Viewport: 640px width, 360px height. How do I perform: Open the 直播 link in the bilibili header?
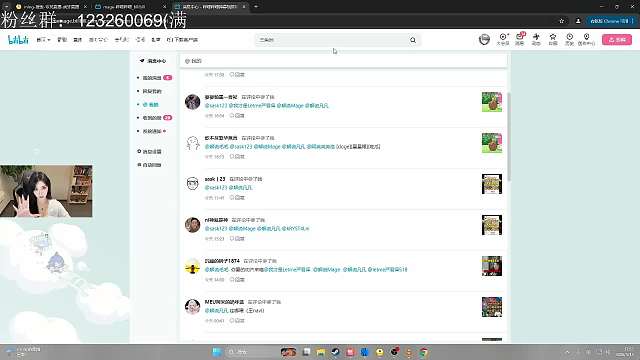pos(78,40)
